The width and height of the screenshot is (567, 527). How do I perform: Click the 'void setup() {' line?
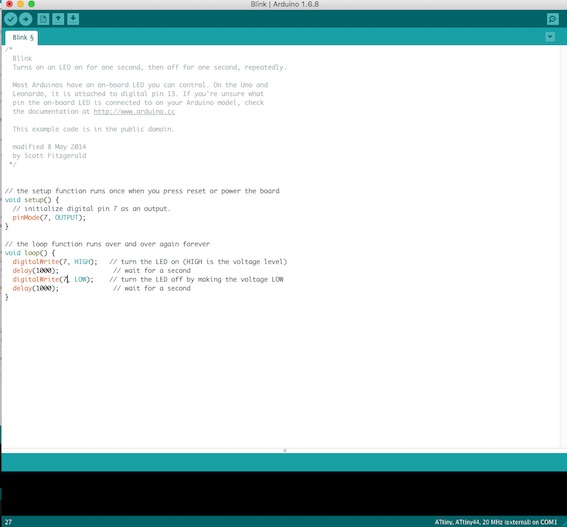(32, 200)
